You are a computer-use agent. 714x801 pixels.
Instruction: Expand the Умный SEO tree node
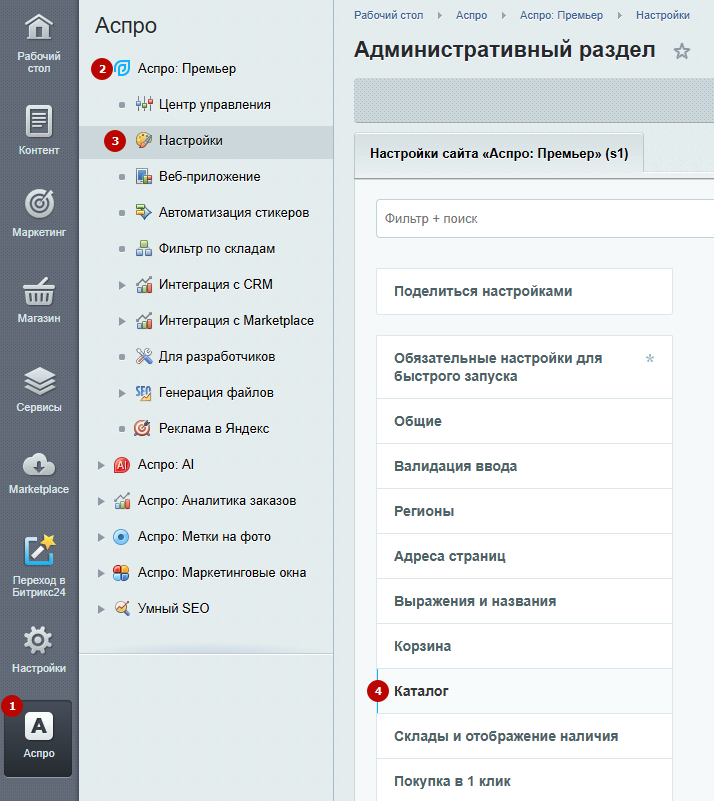(101, 609)
